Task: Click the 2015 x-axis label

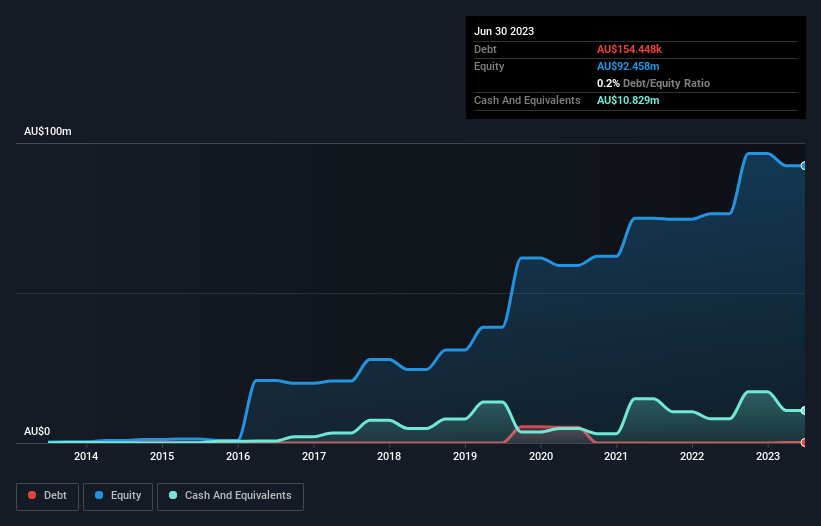Action: tap(162, 456)
